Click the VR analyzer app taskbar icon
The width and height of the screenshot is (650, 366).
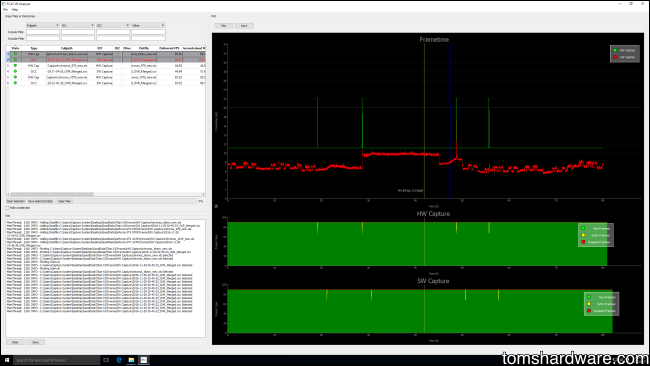pos(143,360)
